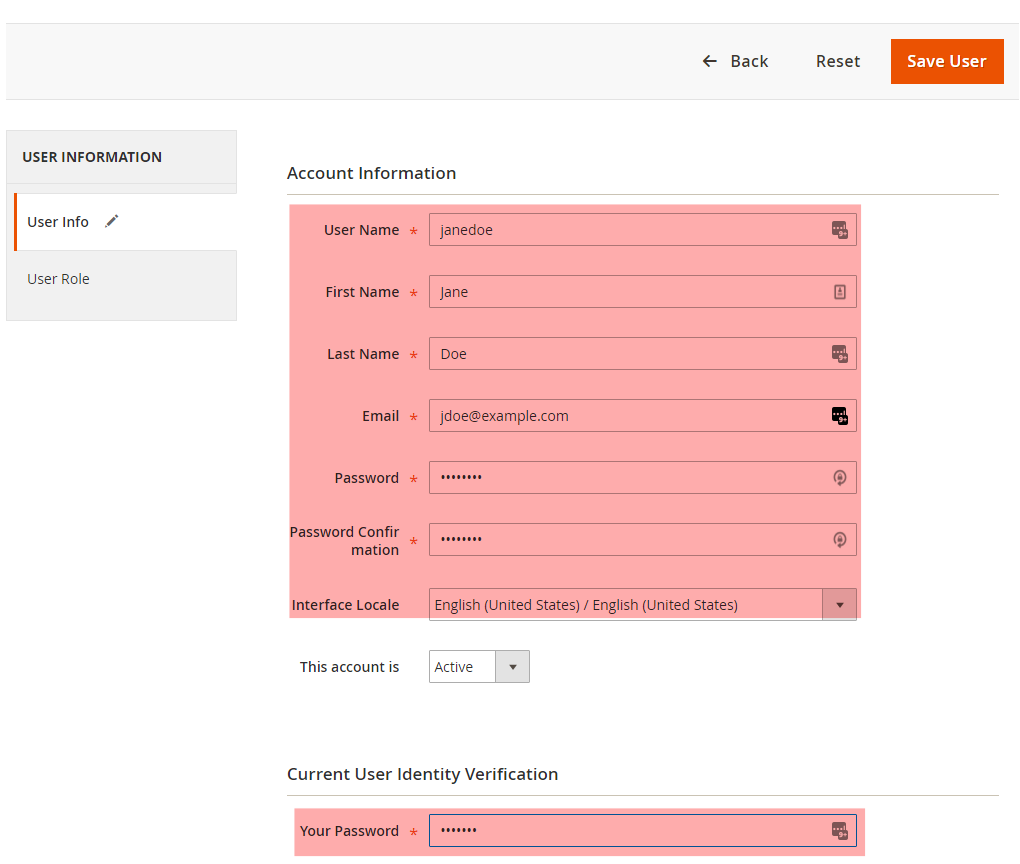Click the Reset button
1020x864 pixels.
(x=837, y=61)
